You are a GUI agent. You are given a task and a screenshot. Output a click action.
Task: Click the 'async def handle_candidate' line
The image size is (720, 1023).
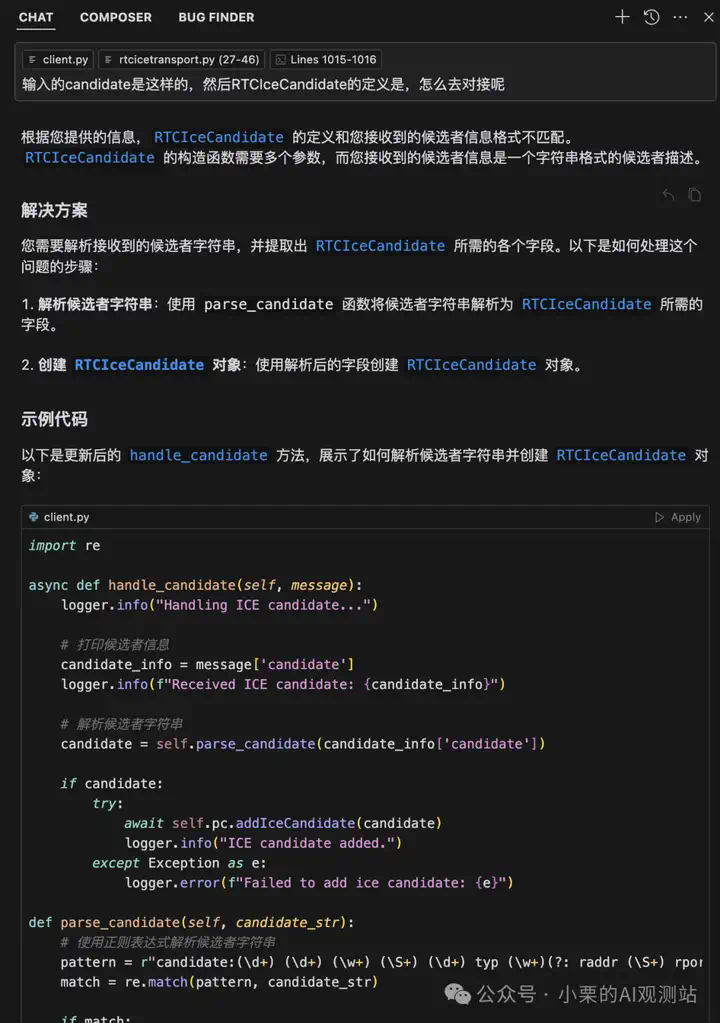point(195,585)
